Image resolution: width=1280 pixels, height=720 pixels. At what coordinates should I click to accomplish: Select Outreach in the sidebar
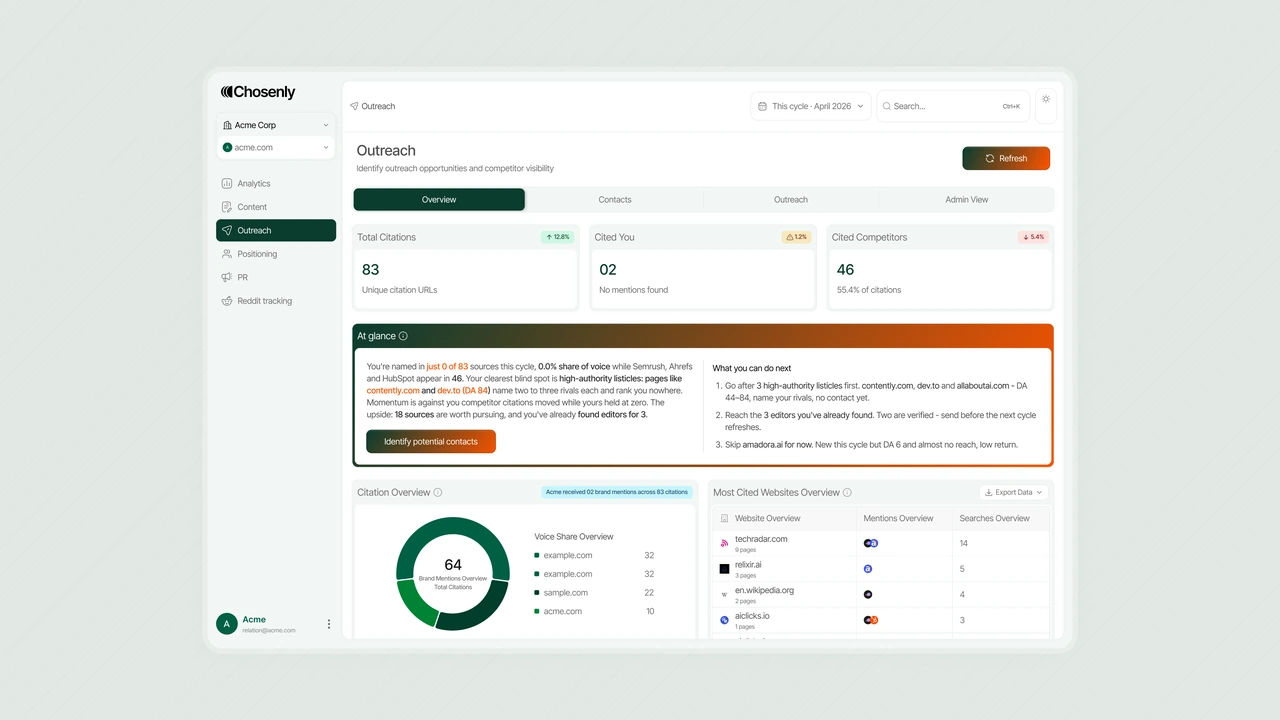(x=276, y=230)
